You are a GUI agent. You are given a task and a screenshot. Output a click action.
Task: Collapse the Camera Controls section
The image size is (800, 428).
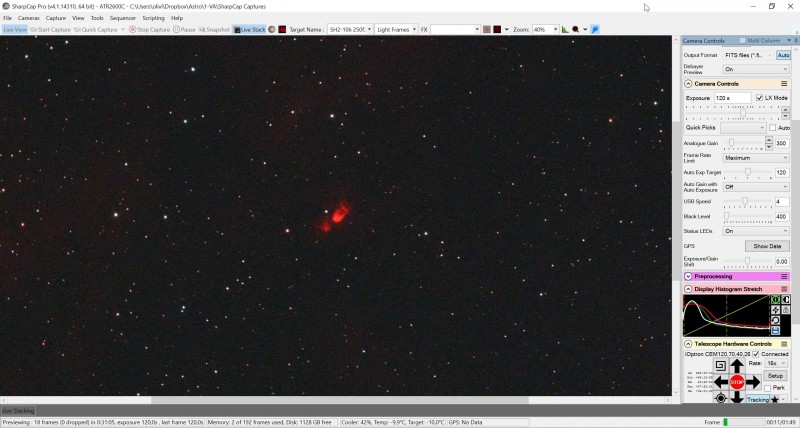(688, 84)
